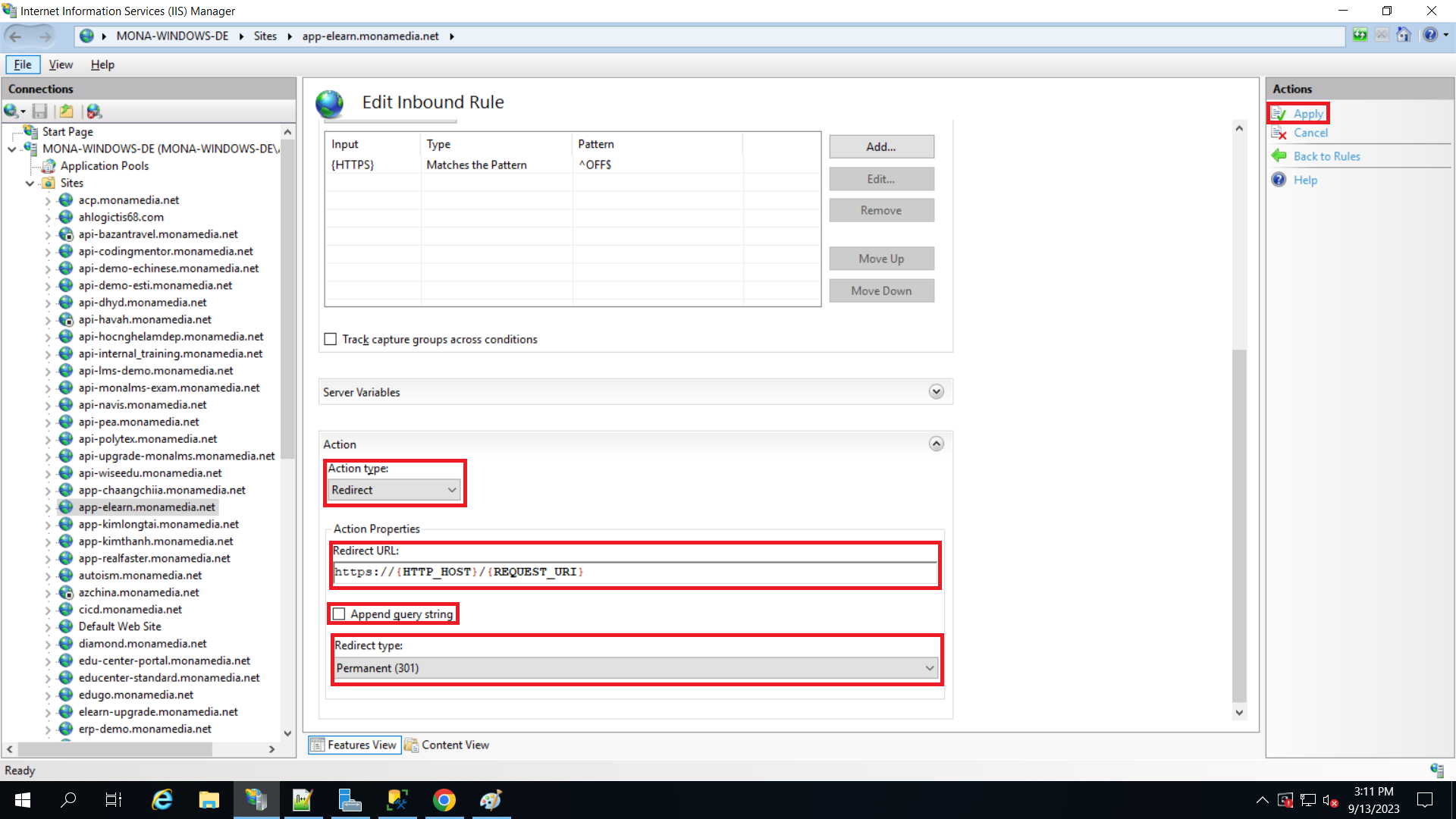
Task: Click the Apply action icon
Action: 1279,114
